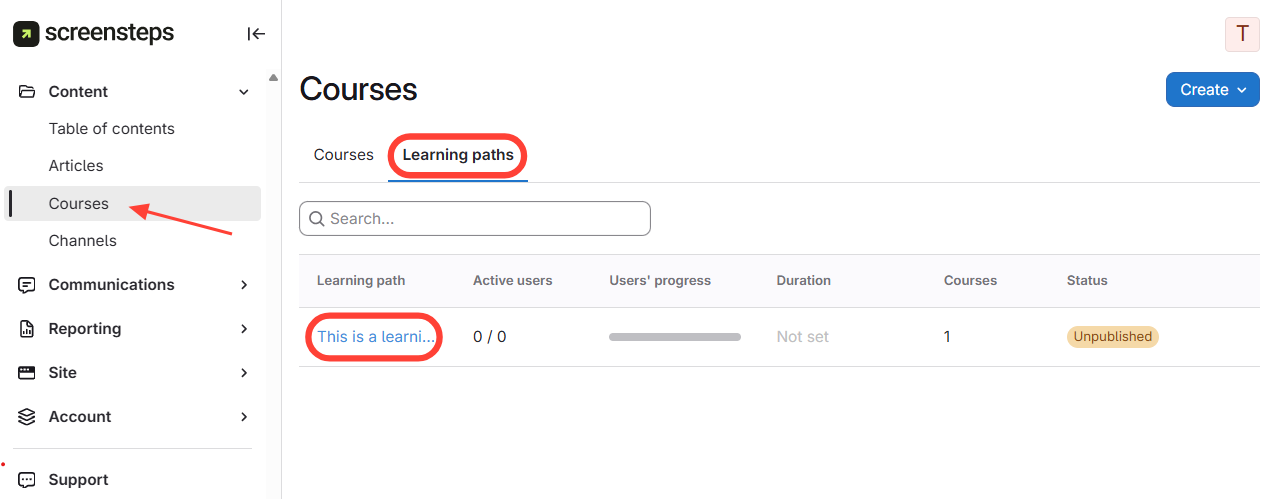Switch to the Courses tab

click(x=343, y=155)
